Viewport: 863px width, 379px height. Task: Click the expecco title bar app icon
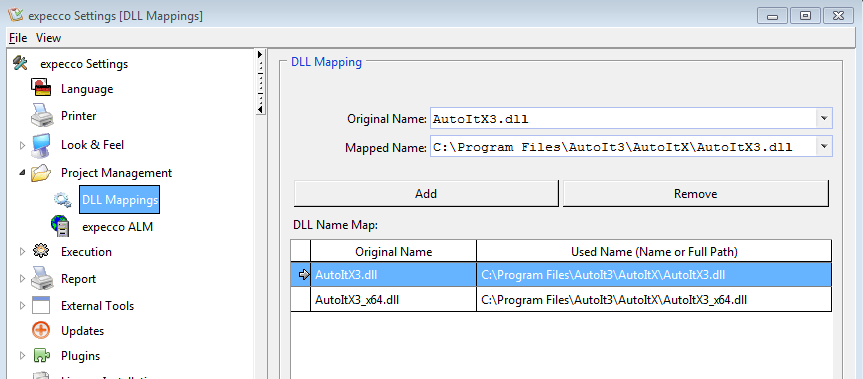point(16,15)
